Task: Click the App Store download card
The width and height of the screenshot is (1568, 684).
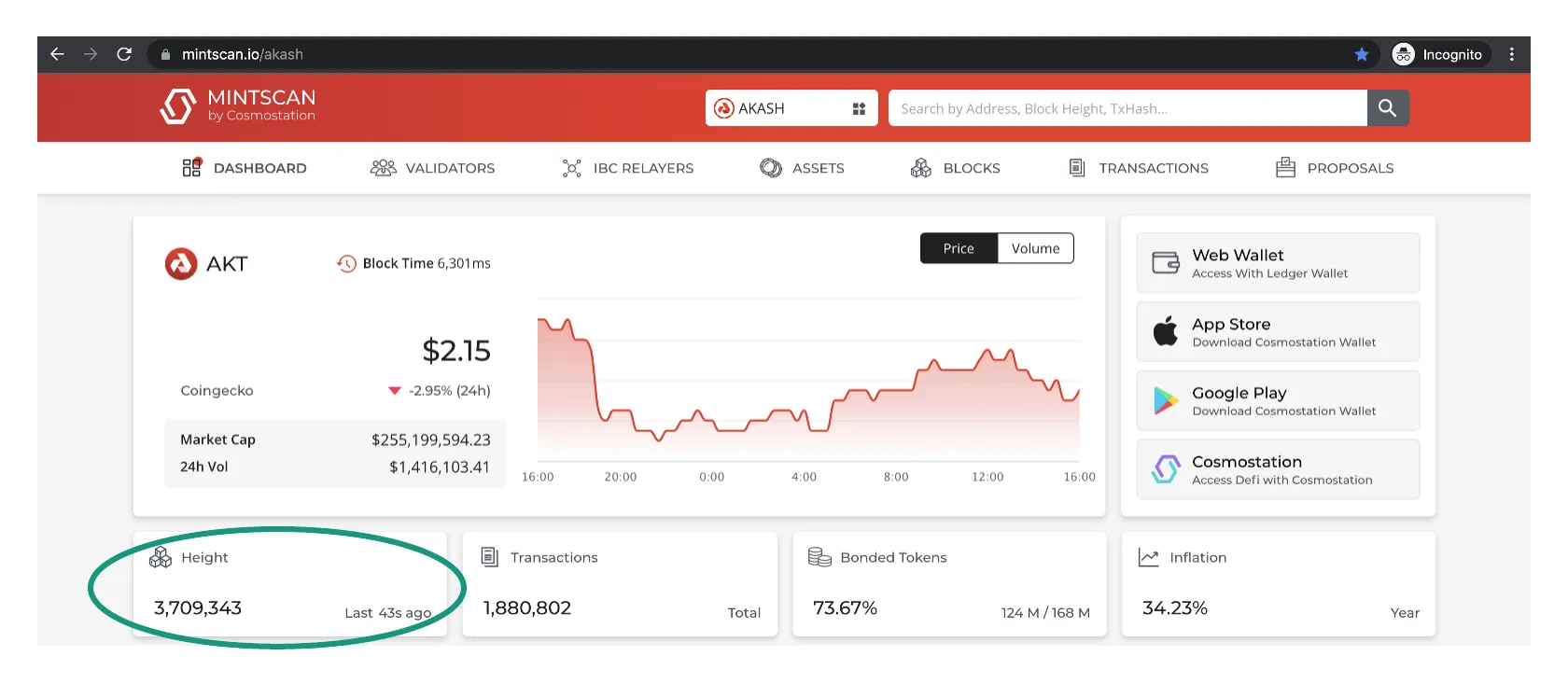Action: [1278, 332]
